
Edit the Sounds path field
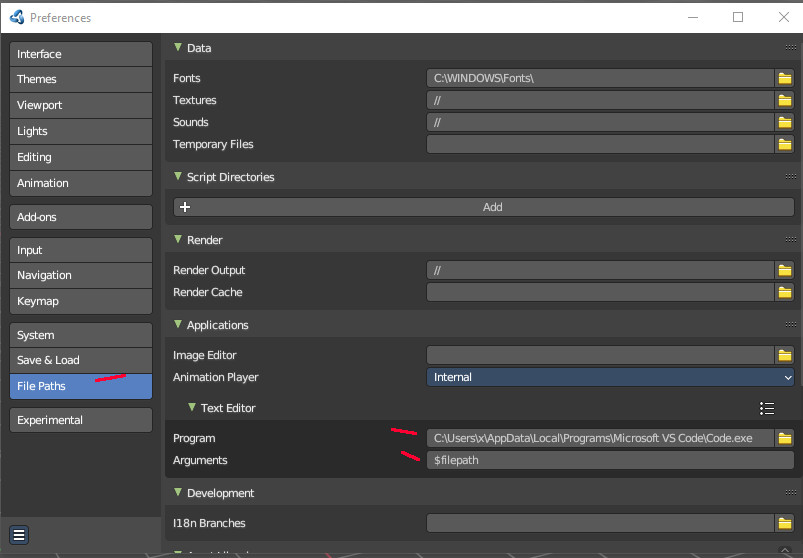pos(600,122)
